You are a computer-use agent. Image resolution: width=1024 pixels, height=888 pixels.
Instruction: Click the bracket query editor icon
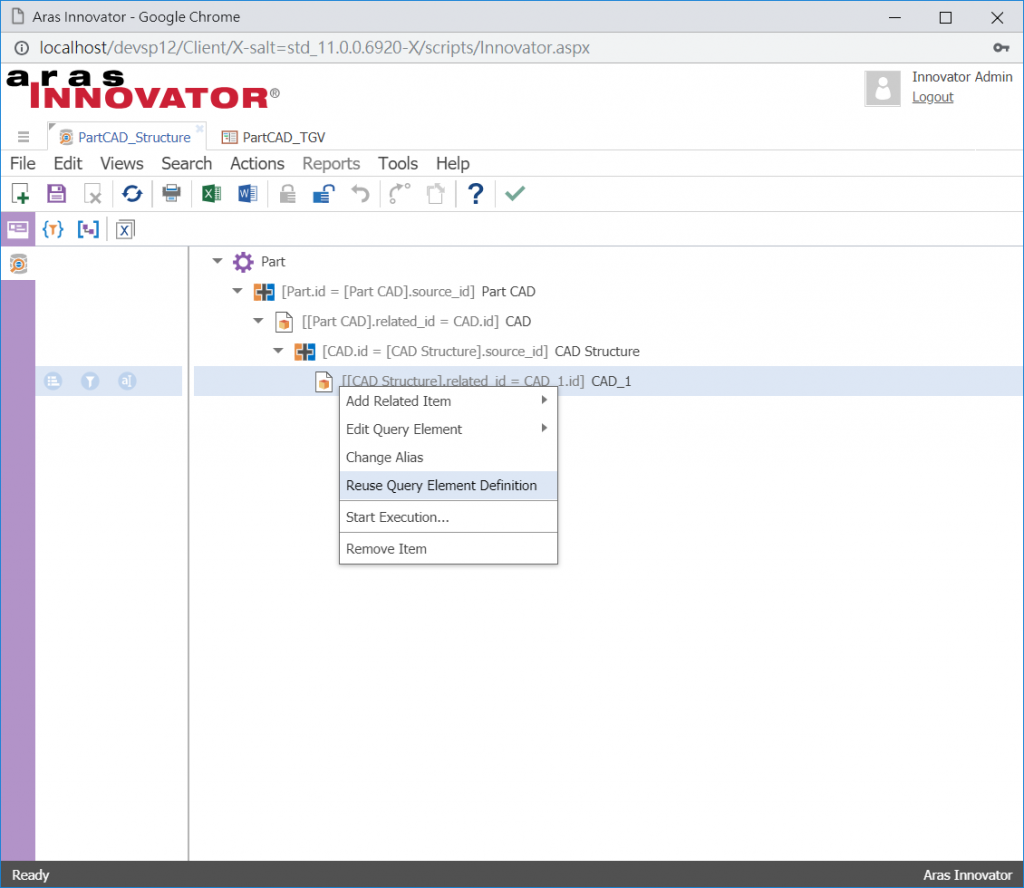(88, 229)
